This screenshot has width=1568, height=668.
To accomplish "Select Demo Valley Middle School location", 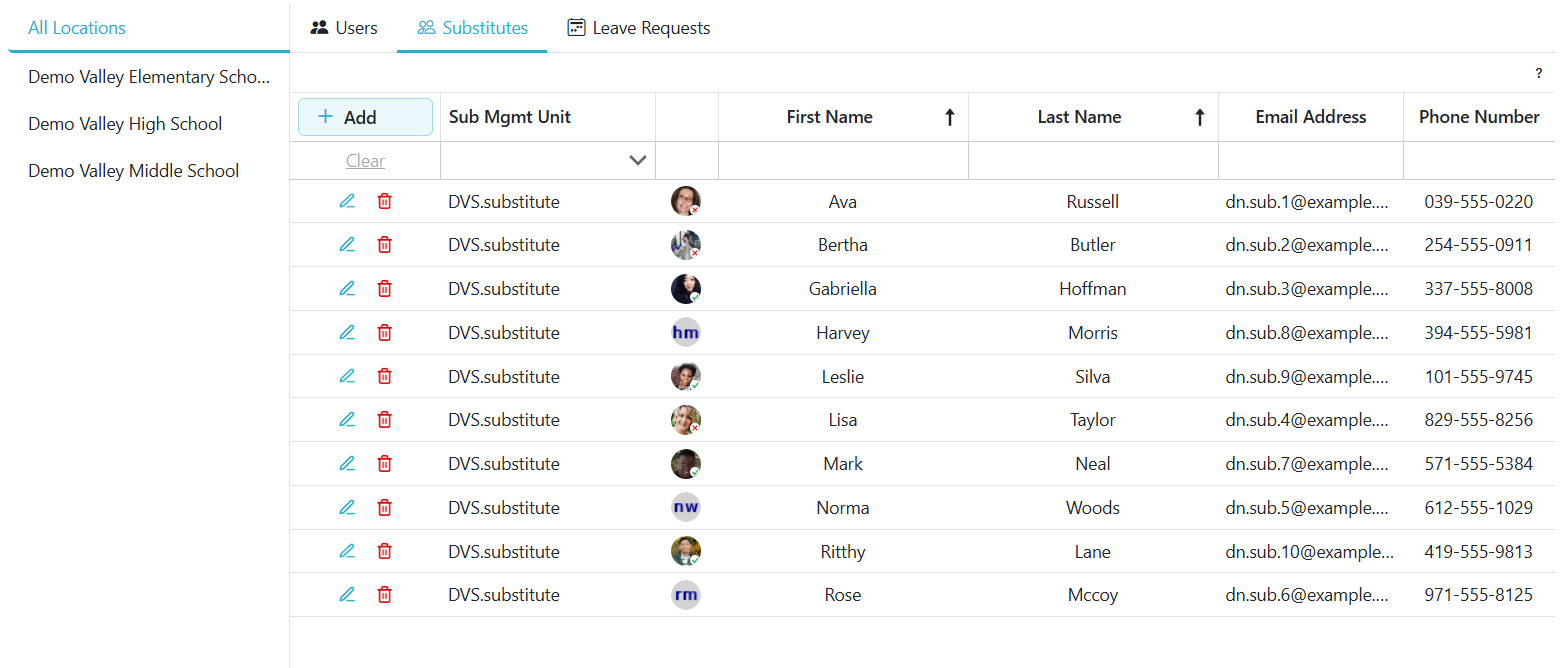I will 133,171.
